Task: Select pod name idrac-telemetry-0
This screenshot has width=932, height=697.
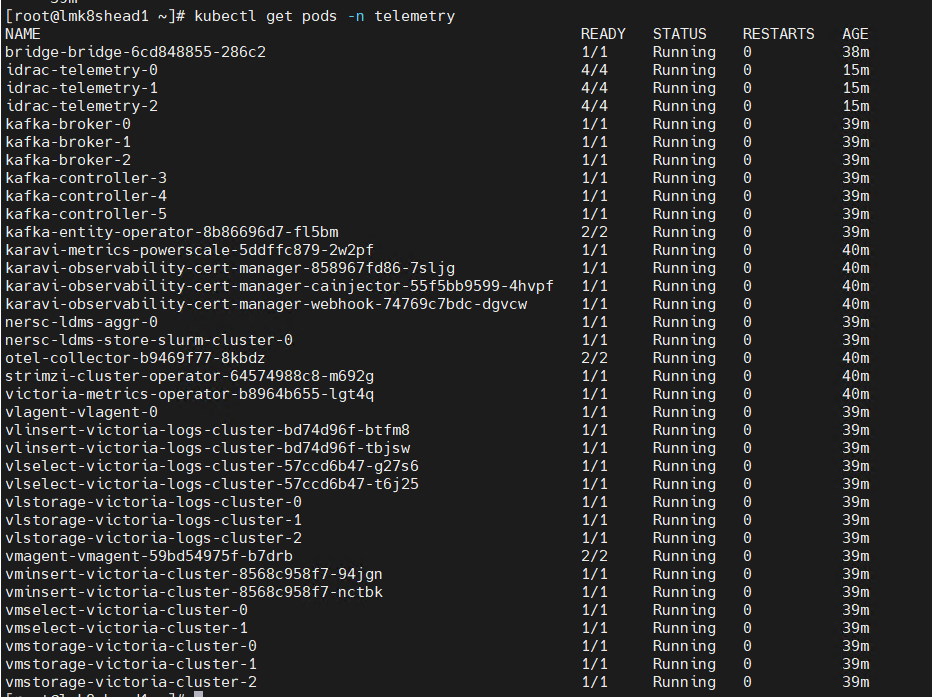Action: click(81, 70)
